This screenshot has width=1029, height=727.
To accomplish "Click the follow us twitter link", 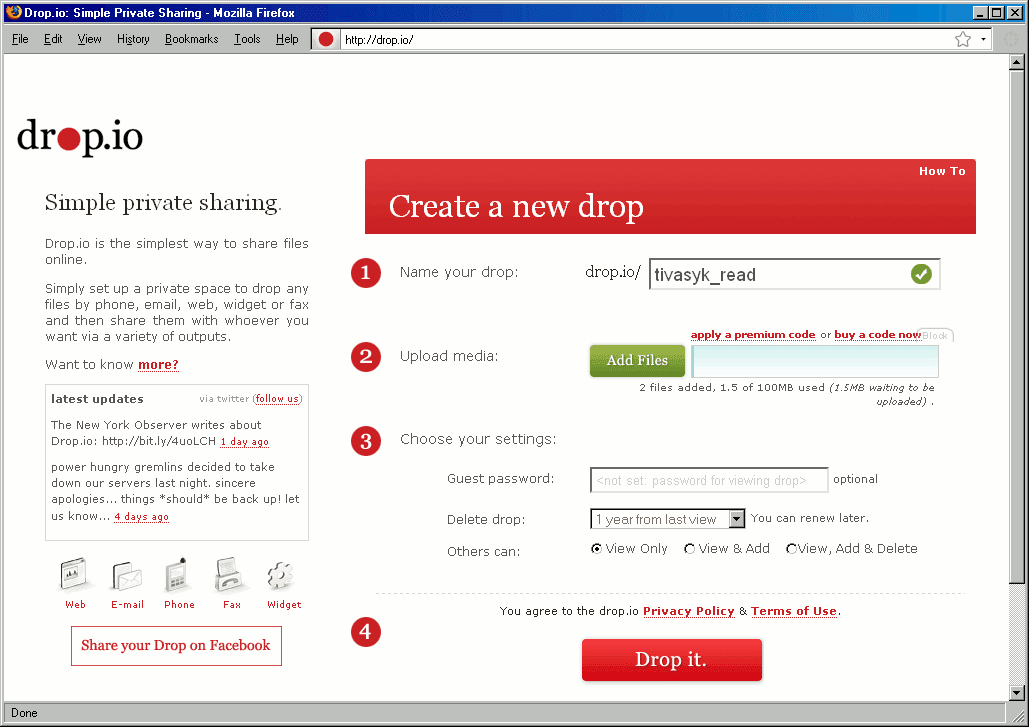I will (x=277, y=399).
